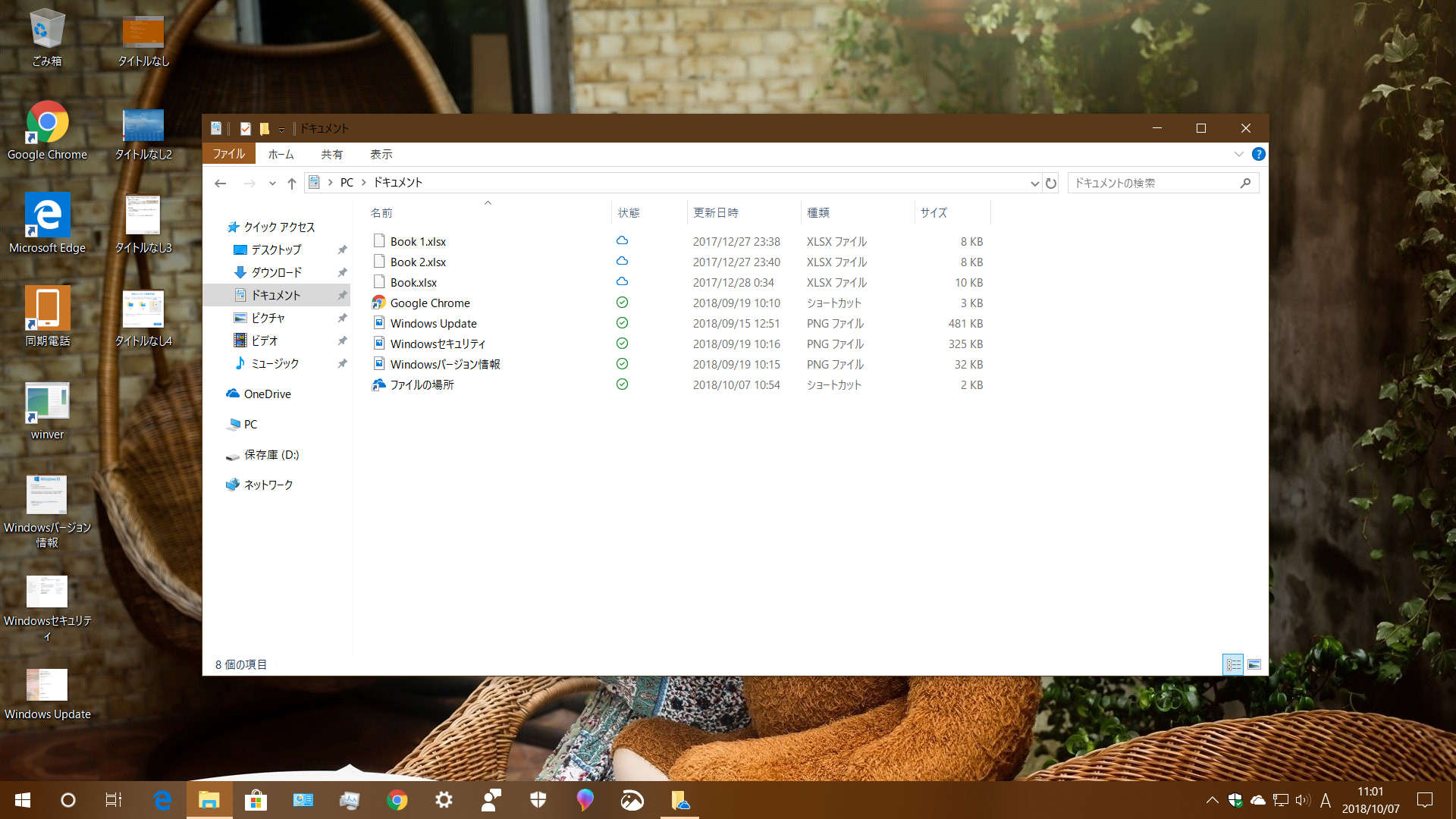This screenshot has height=819, width=1456.
Task: Click the Back navigation arrow
Action: (221, 183)
